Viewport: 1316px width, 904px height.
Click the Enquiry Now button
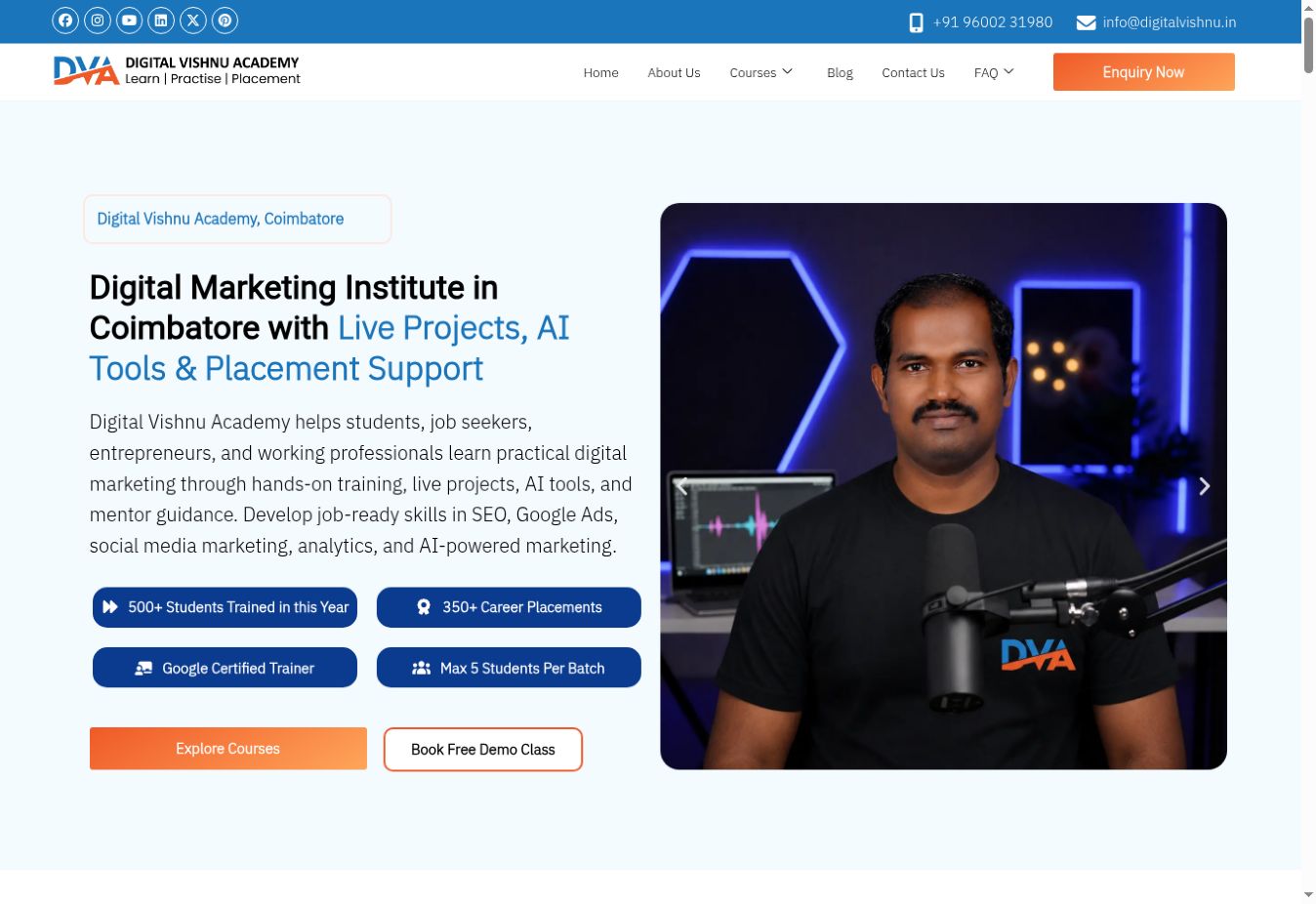1144,72
